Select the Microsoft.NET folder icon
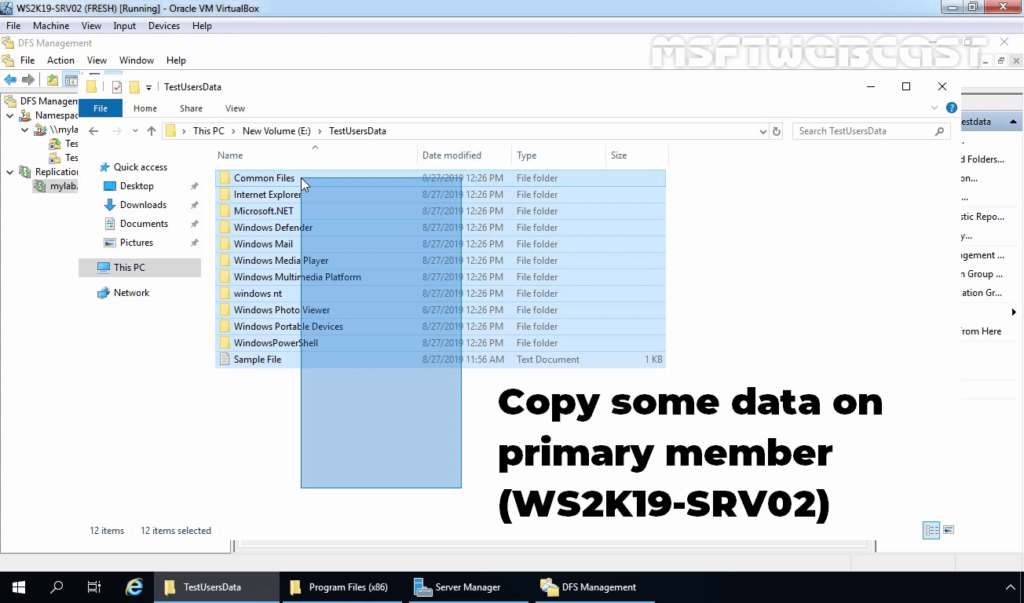1024x603 pixels. [x=225, y=210]
